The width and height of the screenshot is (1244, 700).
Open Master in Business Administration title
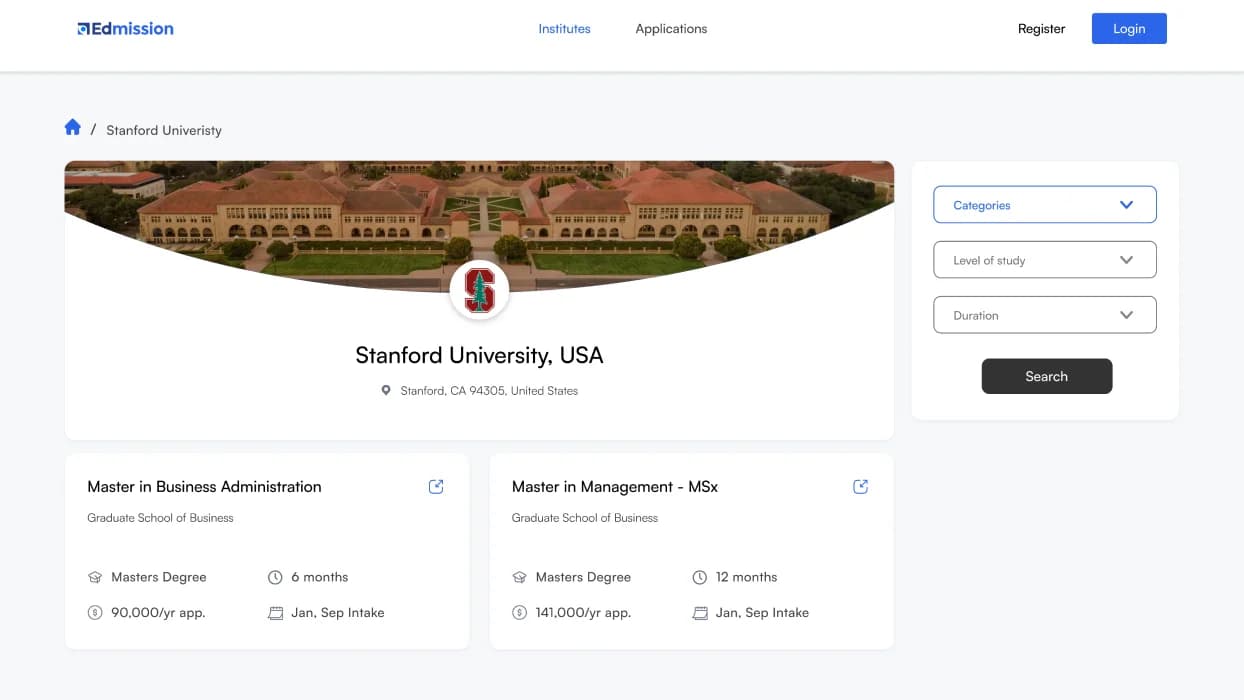[x=204, y=487]
